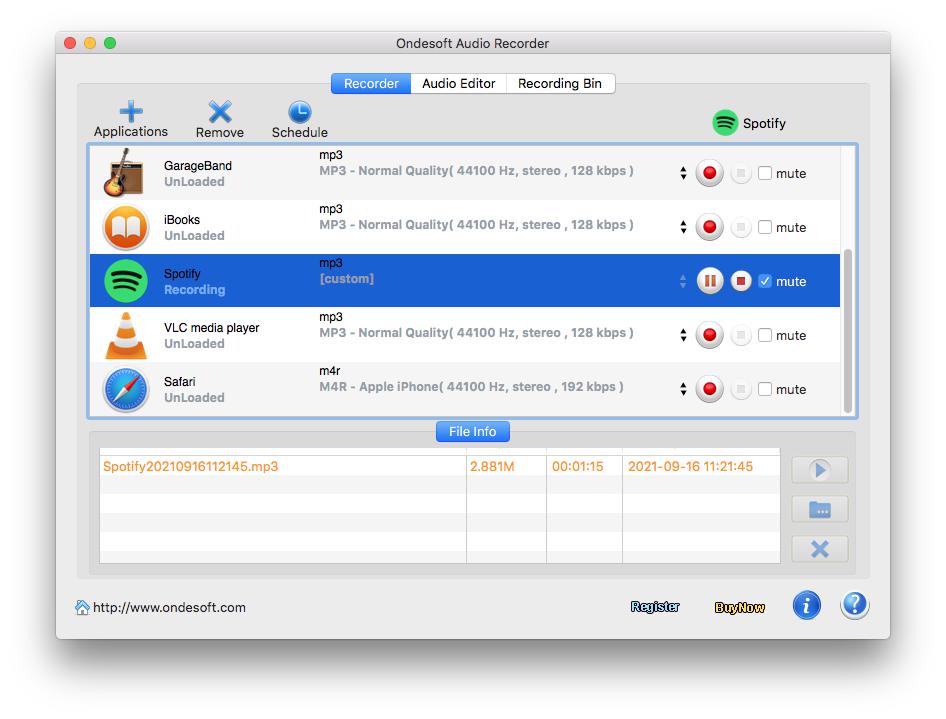This screenshot has height=719, width=946.
Task: Play the selected recording file
Action: (819, 470)
